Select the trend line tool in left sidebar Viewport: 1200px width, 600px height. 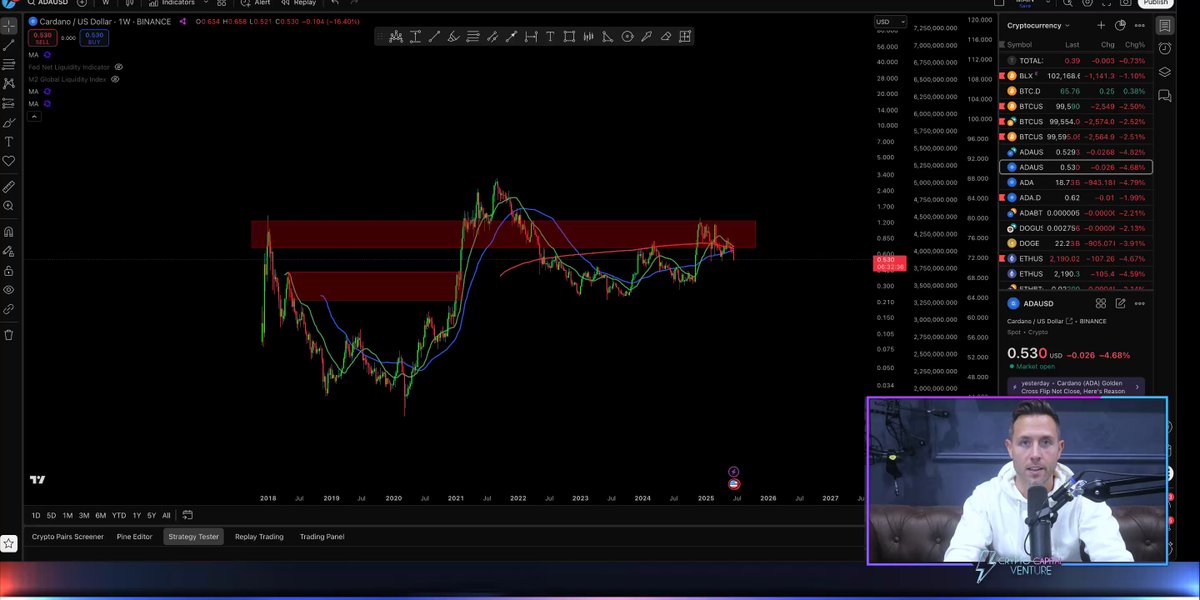tap(9, 45)
